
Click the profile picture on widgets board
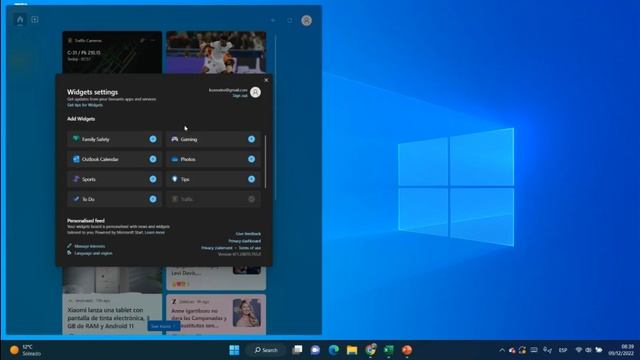pos(307,20)
